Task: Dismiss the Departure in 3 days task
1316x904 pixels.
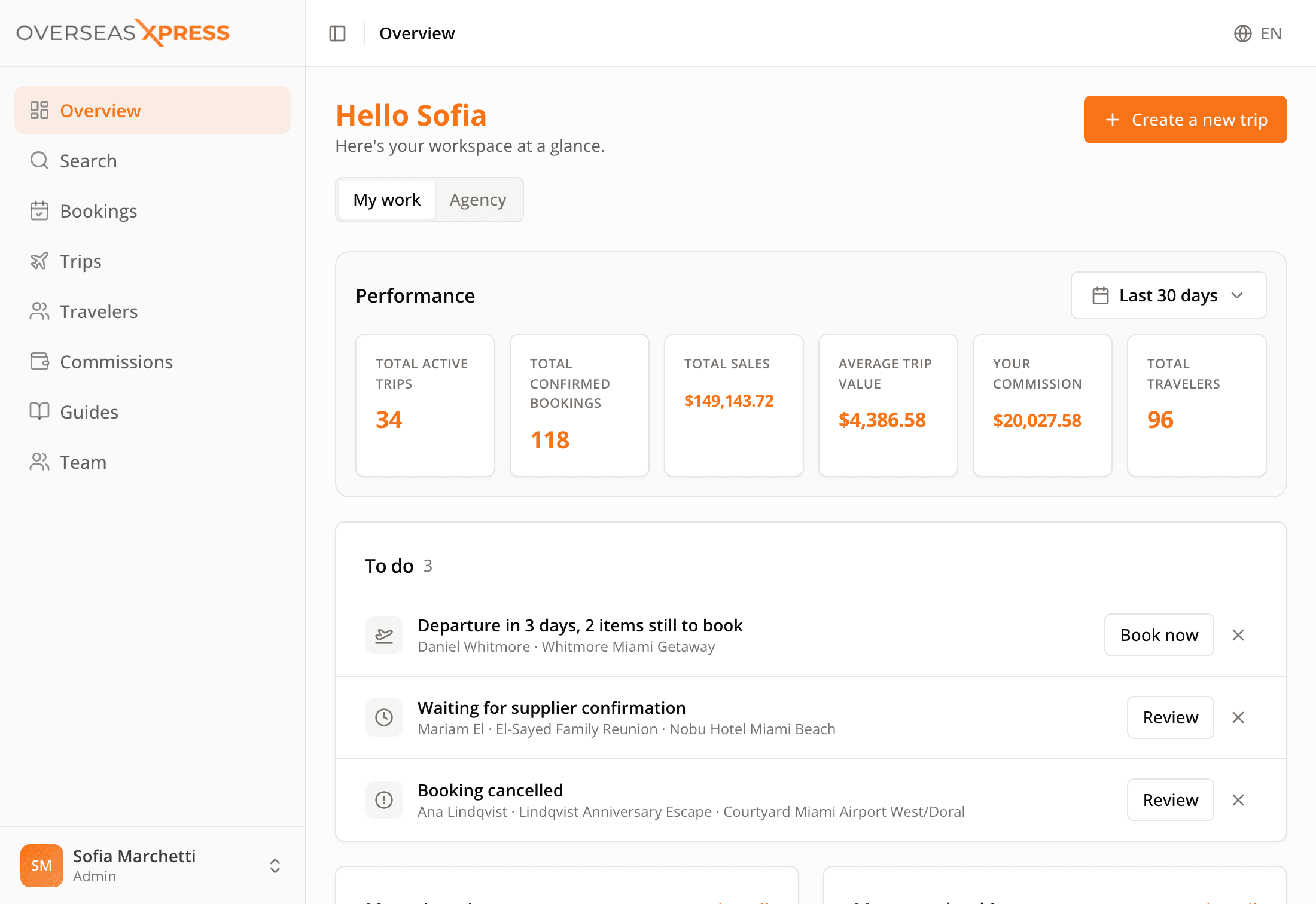Action: pyautogui.click(x=1238, y=635)
